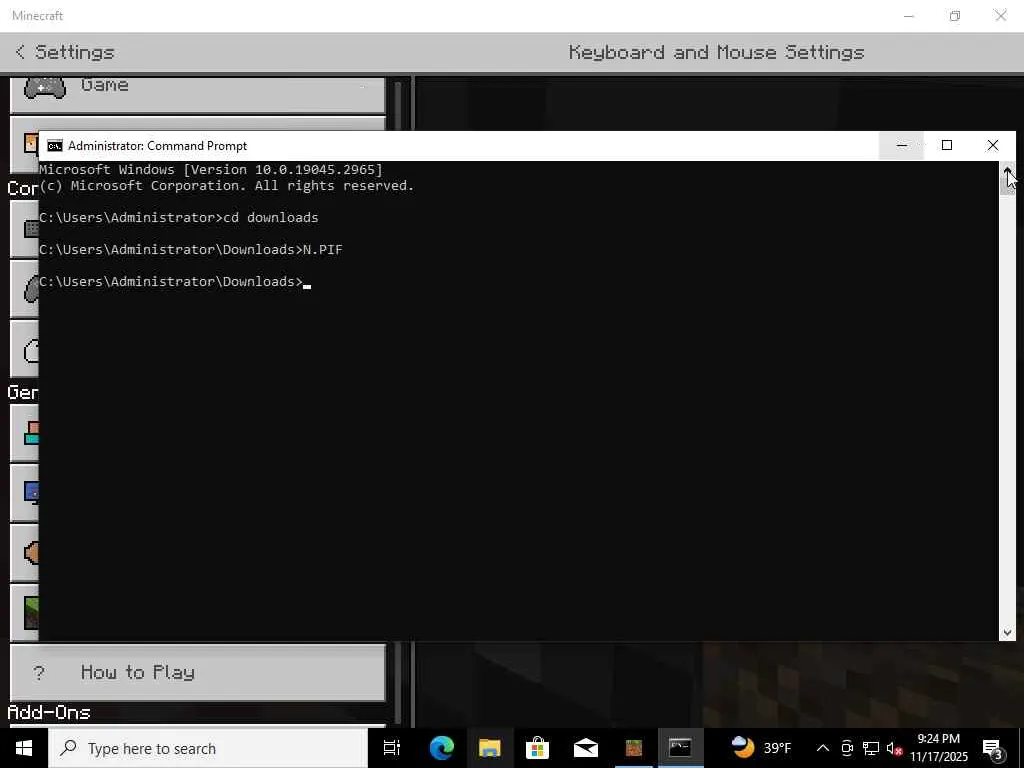Open How to Play in Minecraft sidebar

click(x=198, y=672)
